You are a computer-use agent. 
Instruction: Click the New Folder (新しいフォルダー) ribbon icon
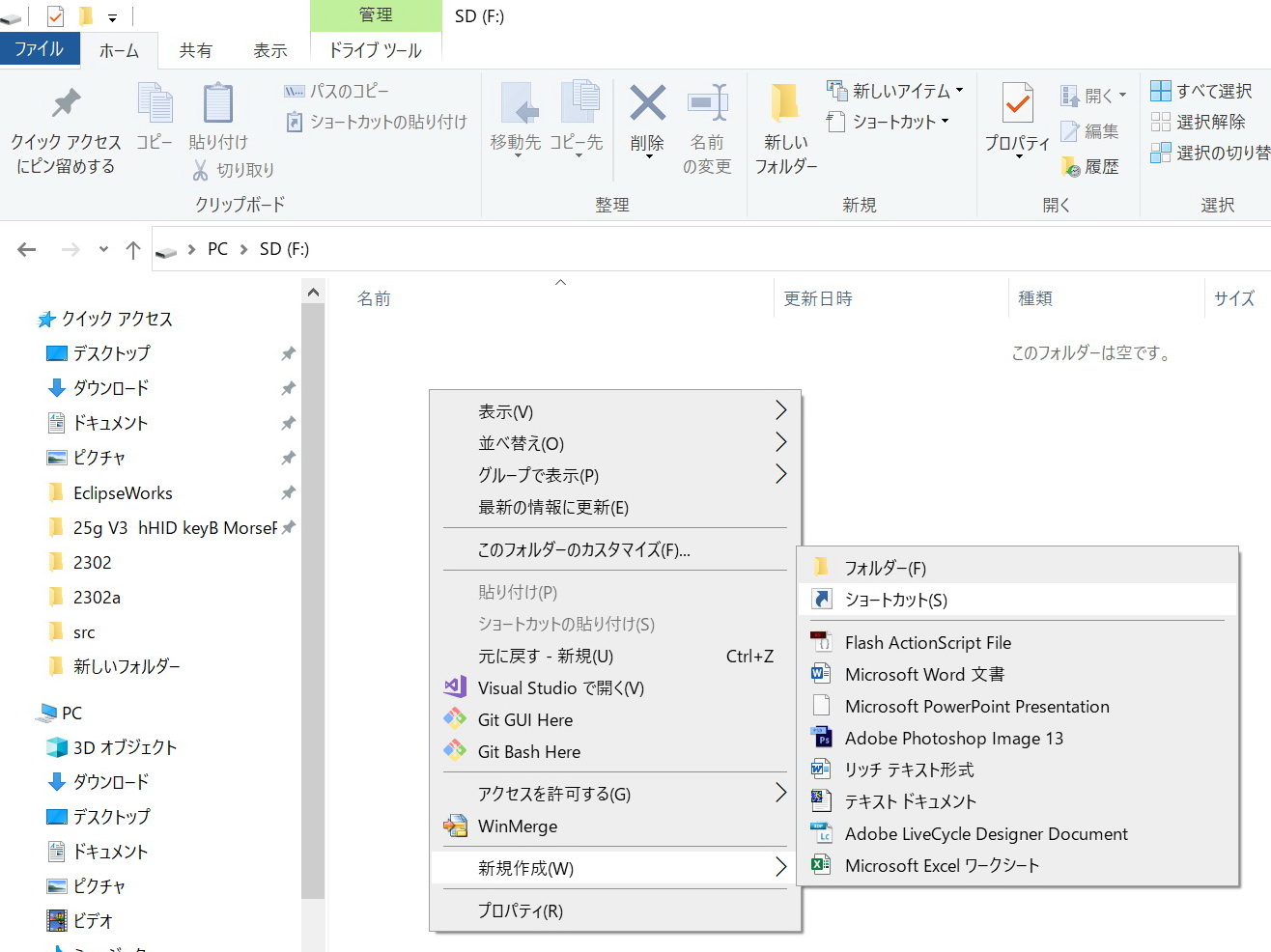pyautogui.click(x=785, y=104)
